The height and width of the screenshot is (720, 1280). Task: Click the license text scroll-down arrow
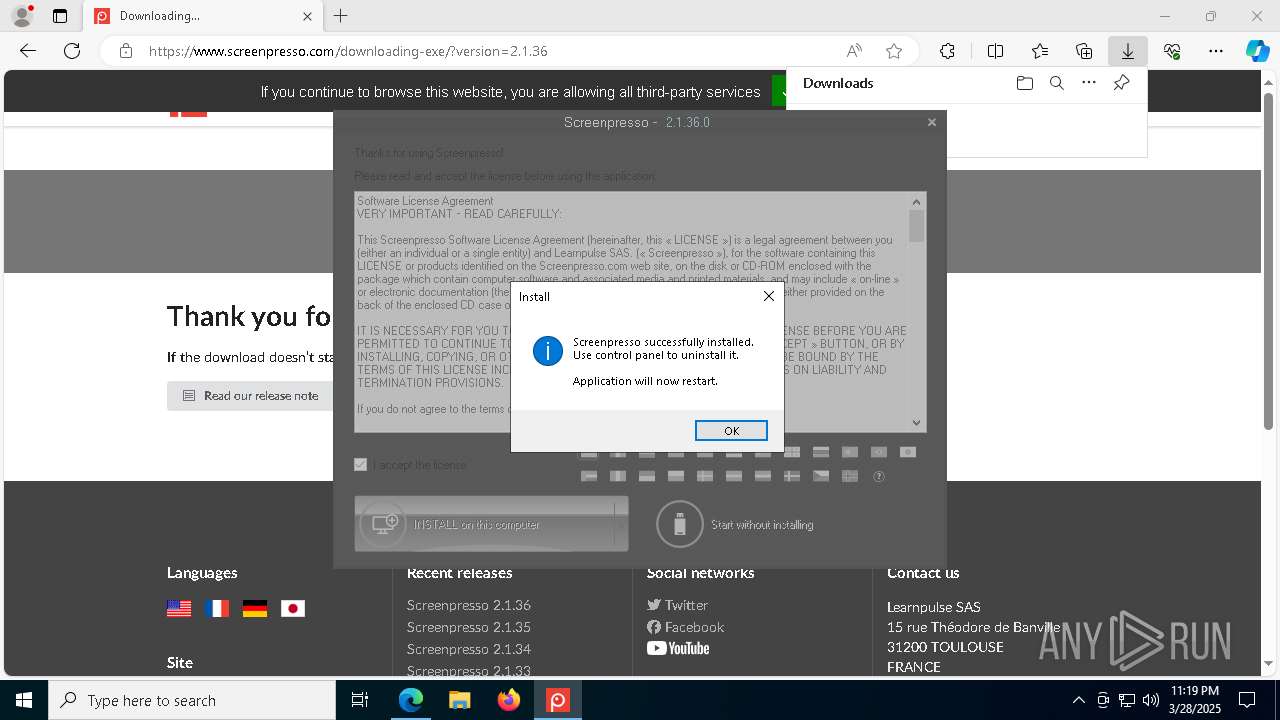tap(916, 423)
